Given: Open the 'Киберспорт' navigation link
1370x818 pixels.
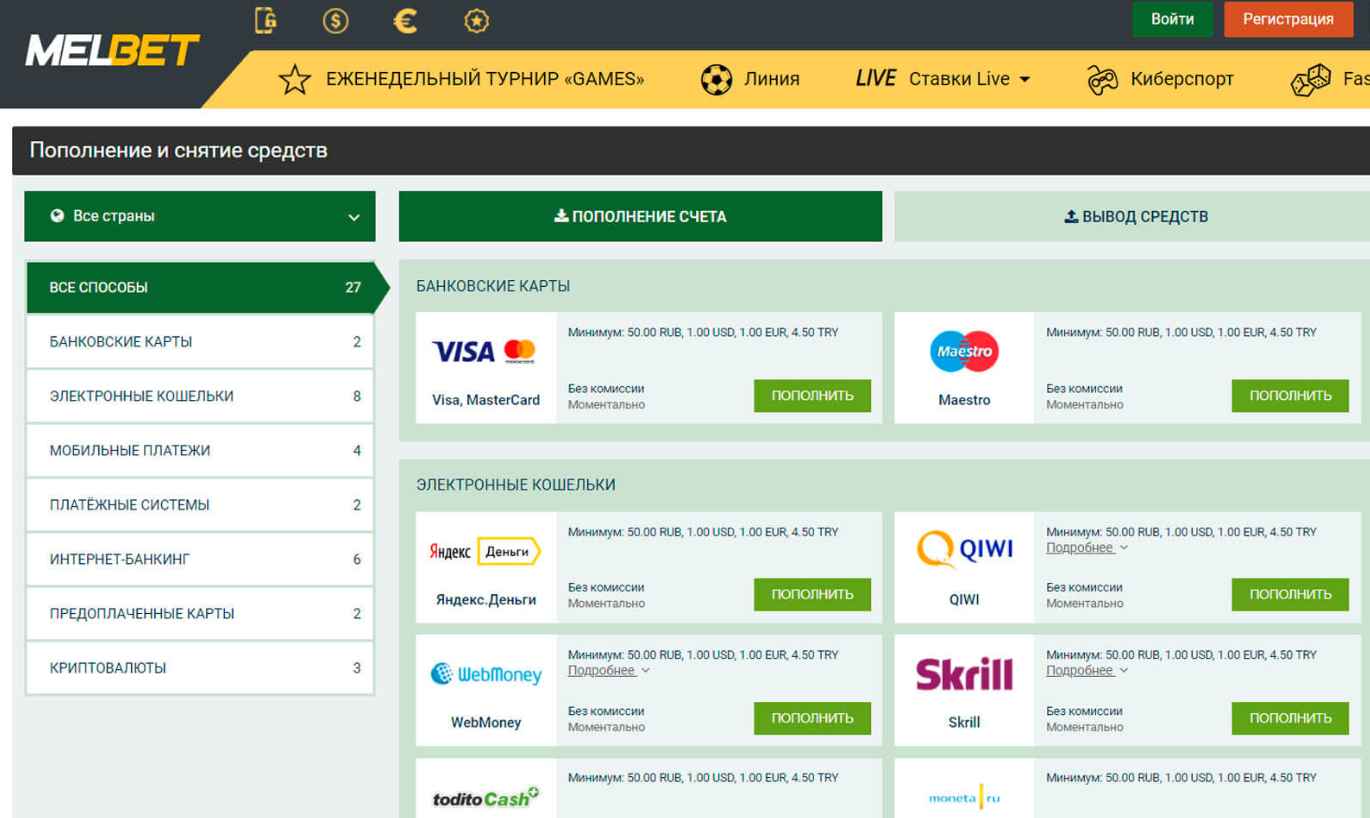Looking at the screenshot, I should point(1160,79).
